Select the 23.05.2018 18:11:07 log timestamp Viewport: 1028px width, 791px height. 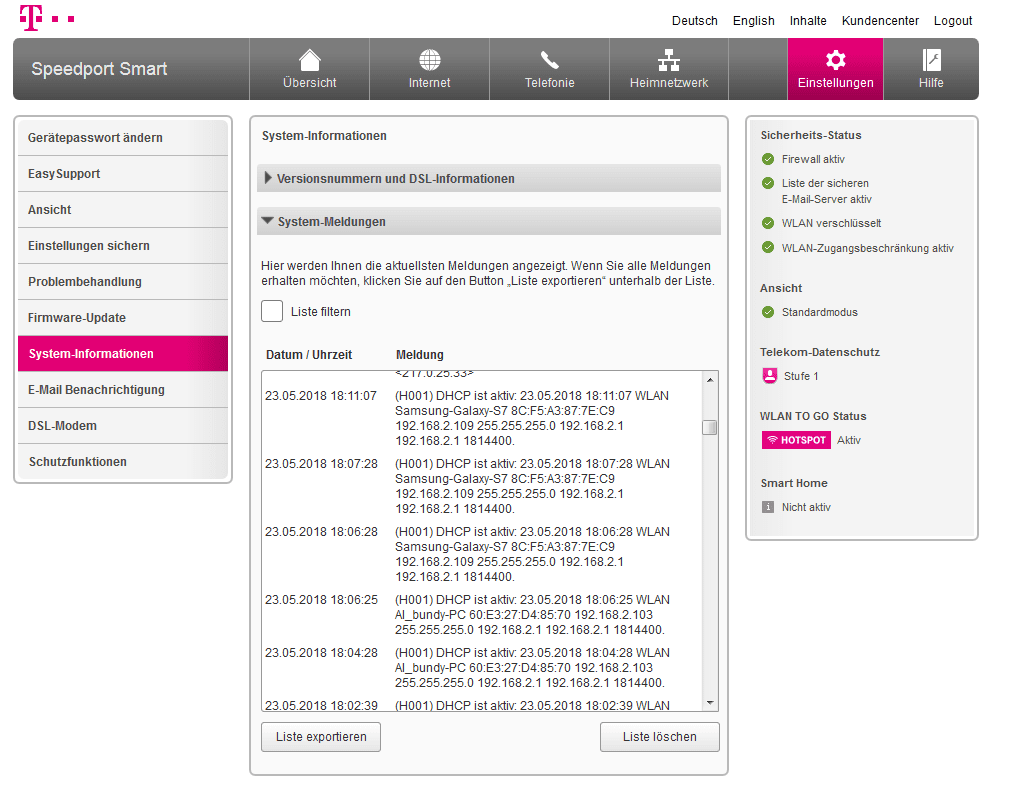click(321, 396)
